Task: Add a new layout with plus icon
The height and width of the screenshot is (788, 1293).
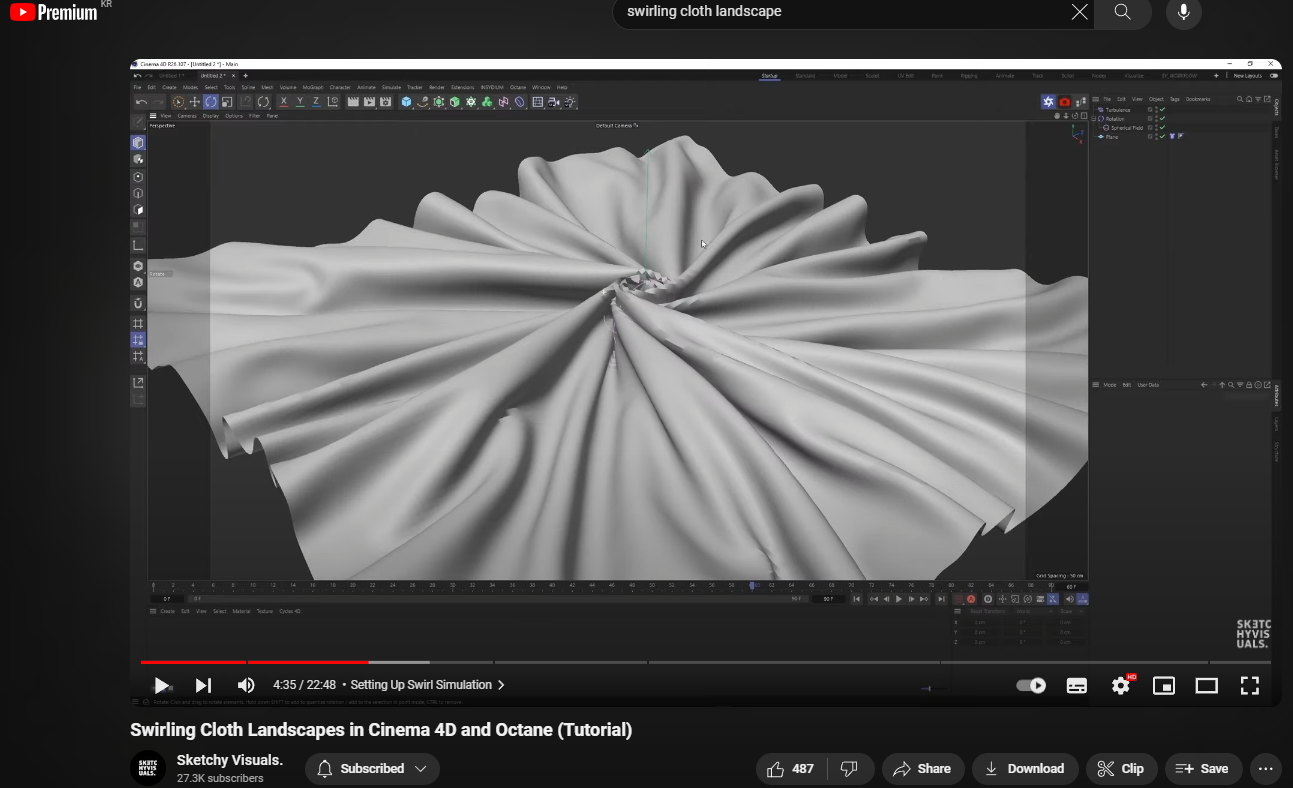Action: click(x=1216, y=76)
